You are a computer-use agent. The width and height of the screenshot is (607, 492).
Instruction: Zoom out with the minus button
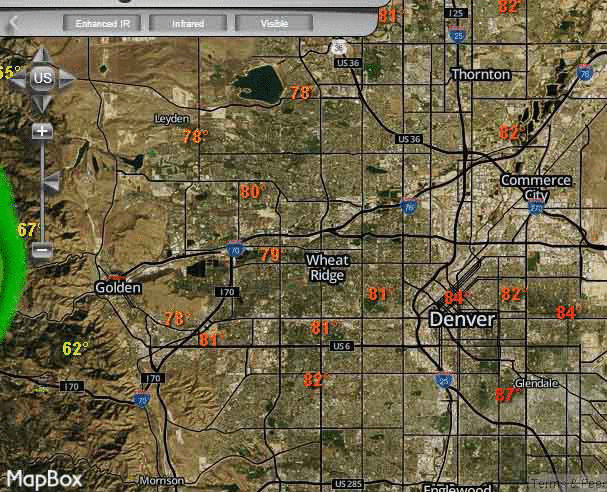click(41, 250)
